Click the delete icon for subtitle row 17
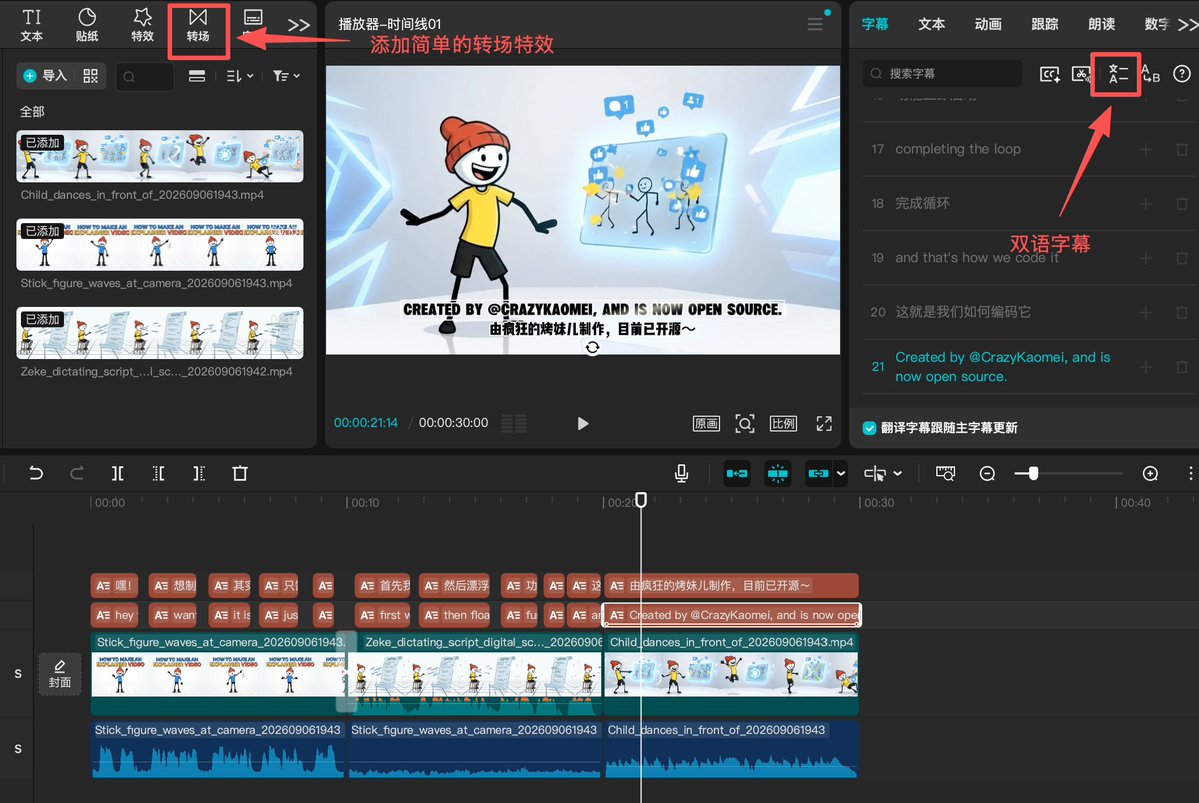Viewport: 1199px width, 803px height. (x=1181, y=149)
